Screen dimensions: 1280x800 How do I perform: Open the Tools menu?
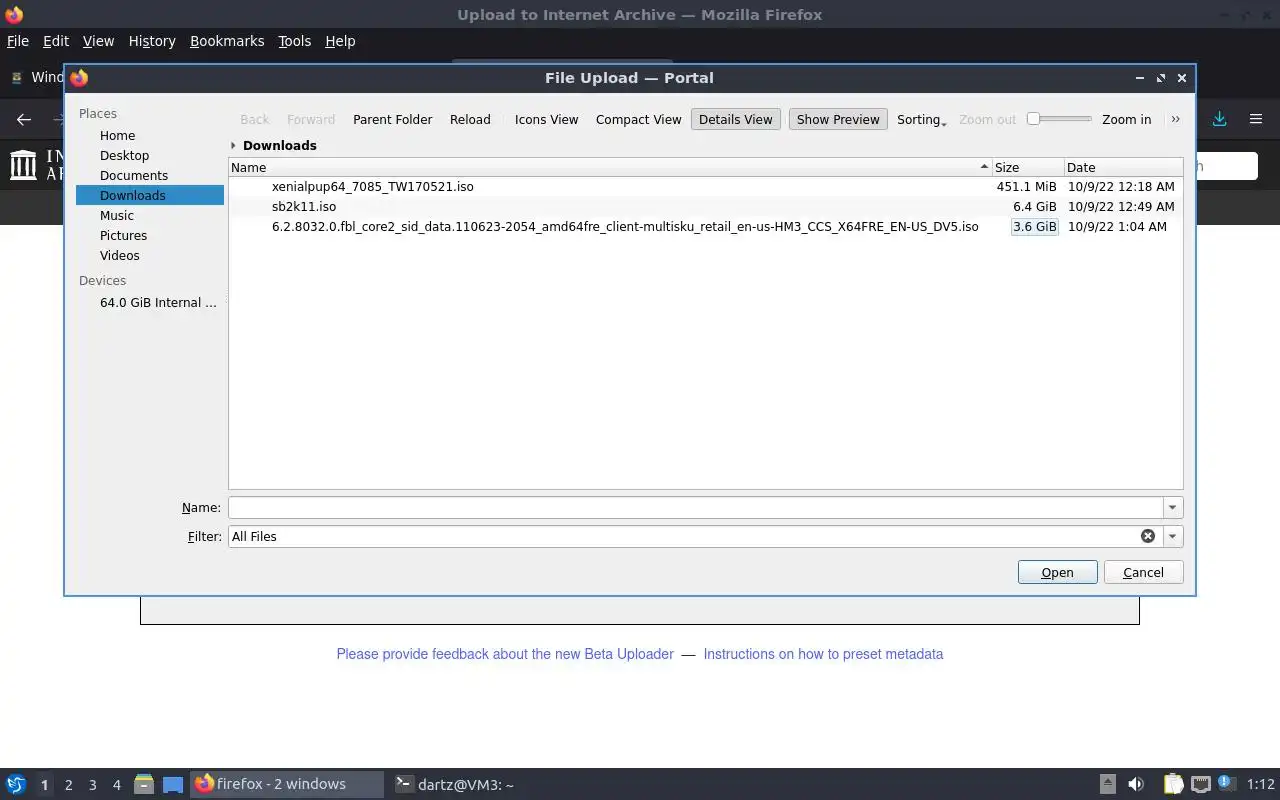[294, 41]
